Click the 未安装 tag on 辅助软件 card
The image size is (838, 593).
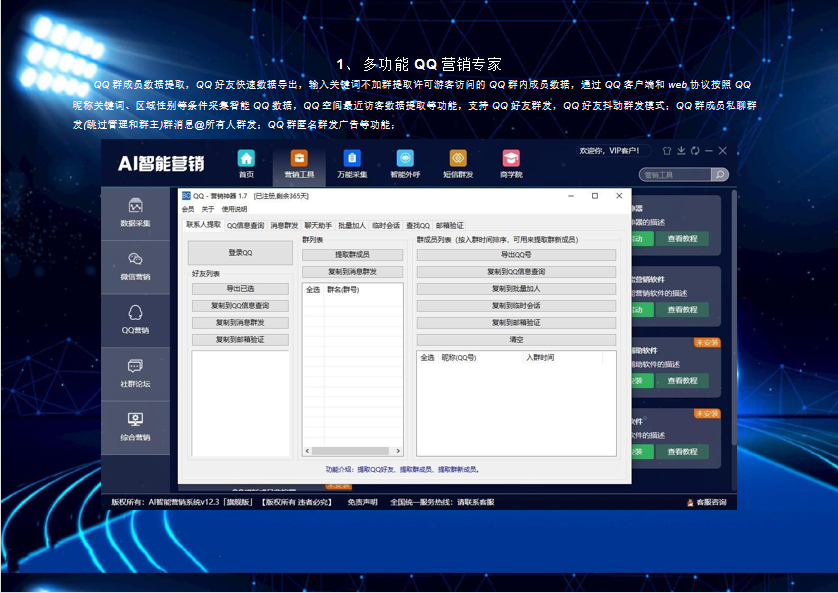[707, 342]
